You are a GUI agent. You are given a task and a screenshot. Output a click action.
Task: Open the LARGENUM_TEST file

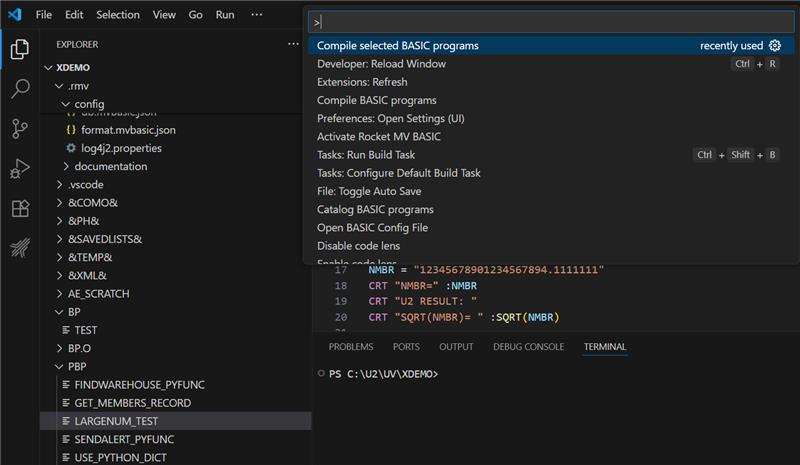pos(116,421)
